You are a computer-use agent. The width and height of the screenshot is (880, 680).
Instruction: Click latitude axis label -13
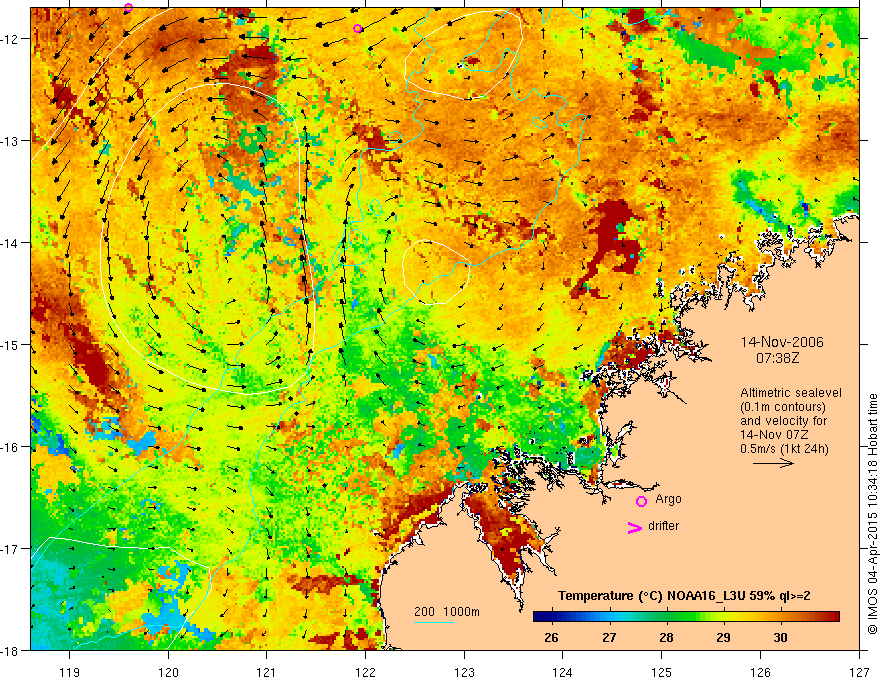pyautogui.click(x=11, y=141)
